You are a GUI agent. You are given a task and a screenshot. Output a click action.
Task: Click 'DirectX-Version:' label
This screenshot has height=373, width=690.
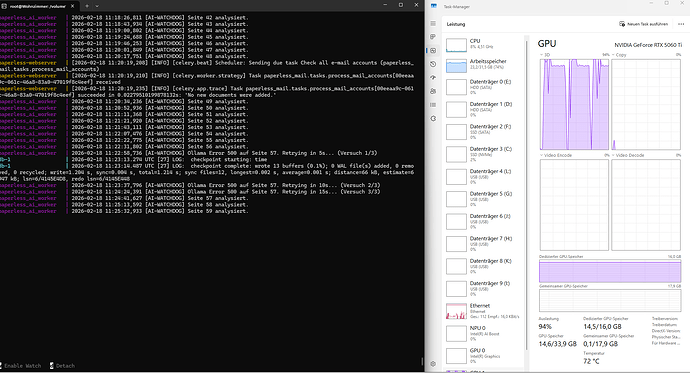(x=666, y=331)
